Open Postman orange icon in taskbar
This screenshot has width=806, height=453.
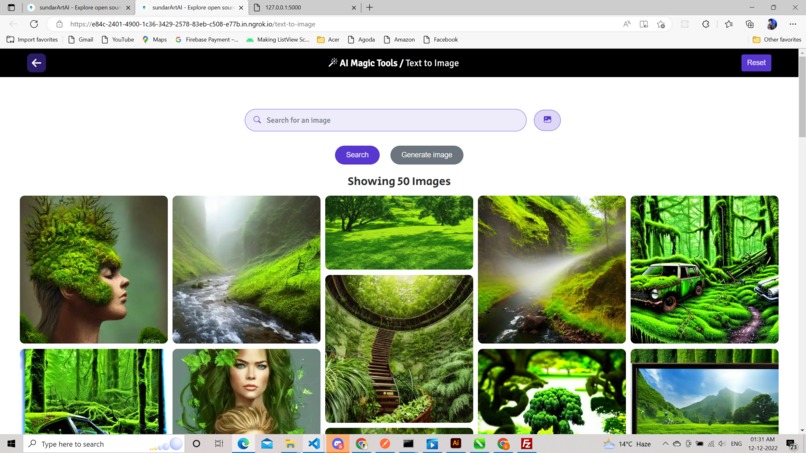click(x=384, y=443)
